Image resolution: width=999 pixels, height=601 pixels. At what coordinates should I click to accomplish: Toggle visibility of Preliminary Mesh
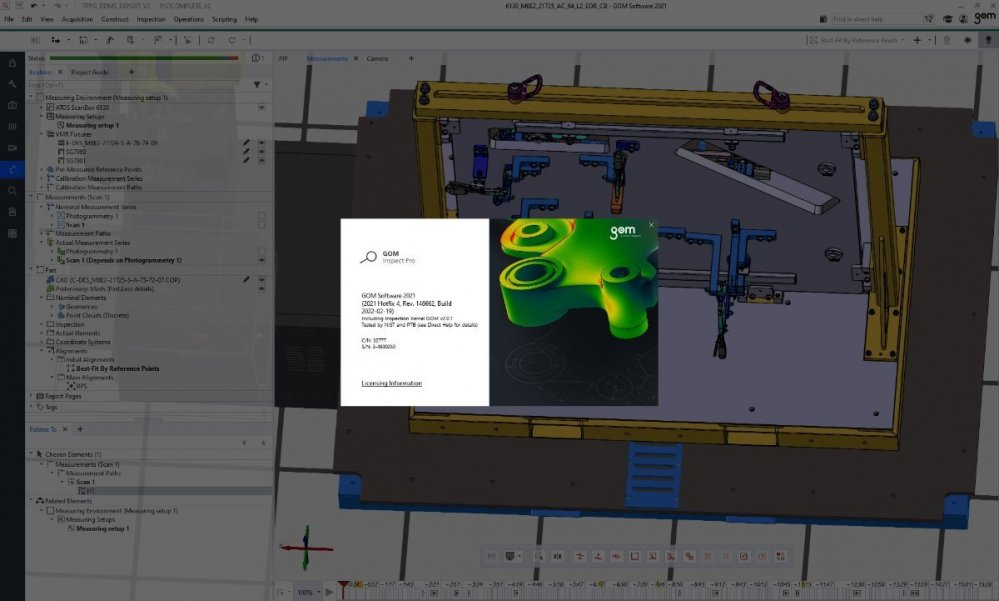[x=261, y=289]
